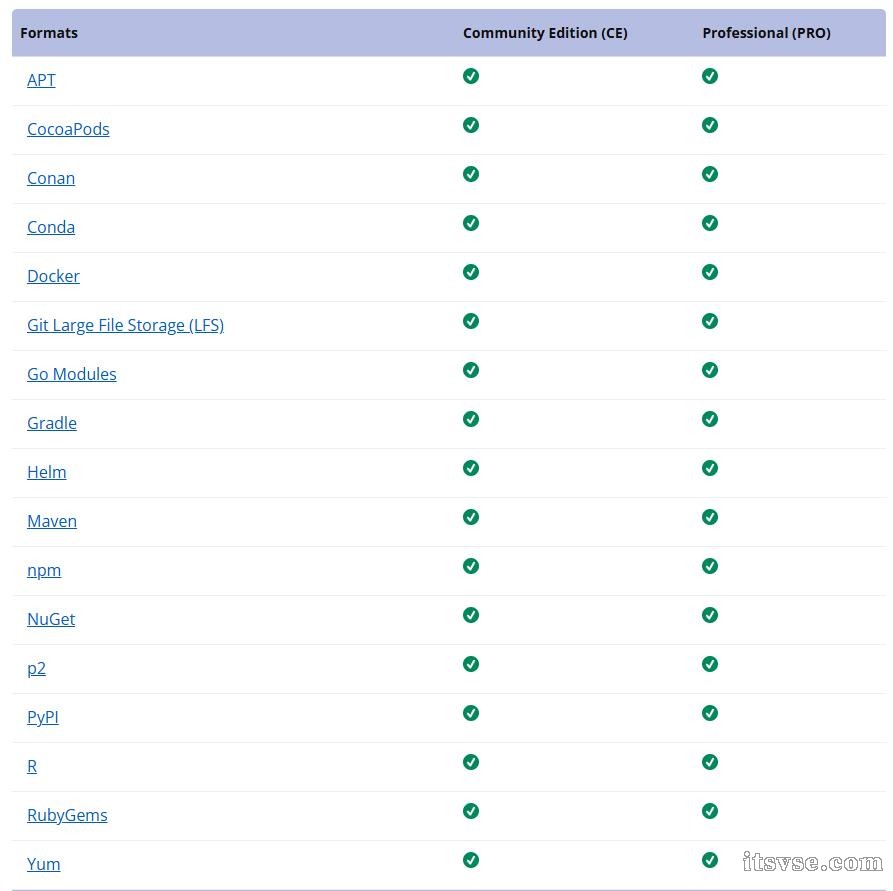Click the Professional (PRO) column header
The height and width of the screenshot is (891, 893).
(x=767, y=33)
